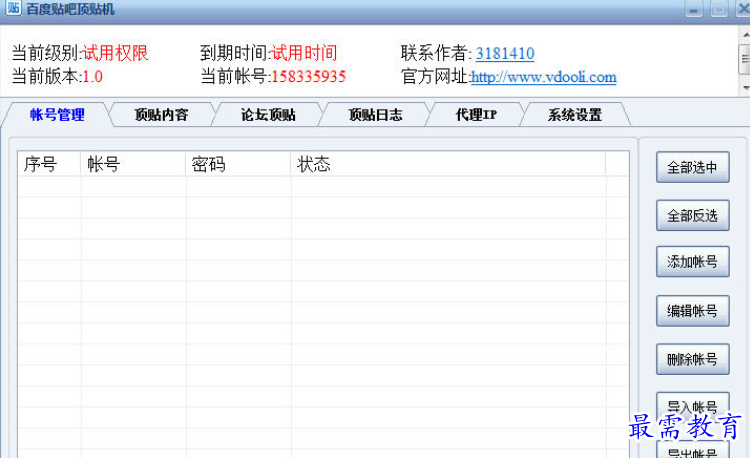The image size is (750, 458).
Task: Click the red text 试用时间
Action: (x=304, y=53)
